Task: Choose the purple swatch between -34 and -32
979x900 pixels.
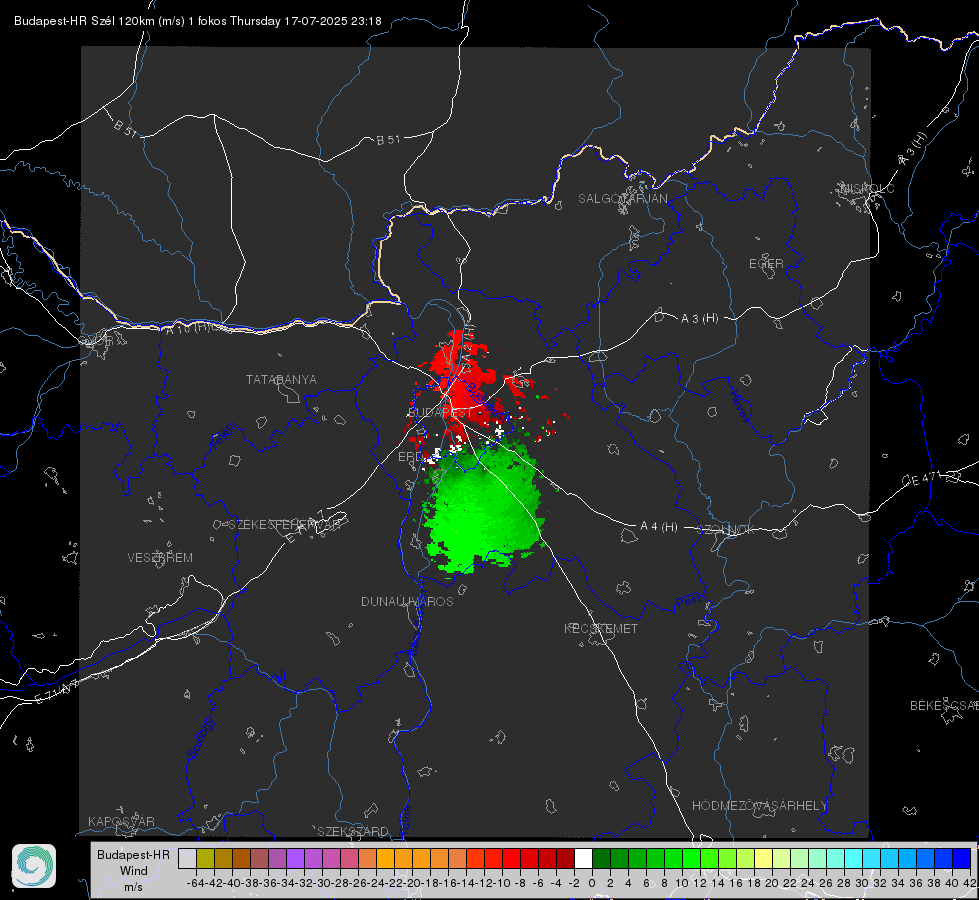Action: pos(295,858)
